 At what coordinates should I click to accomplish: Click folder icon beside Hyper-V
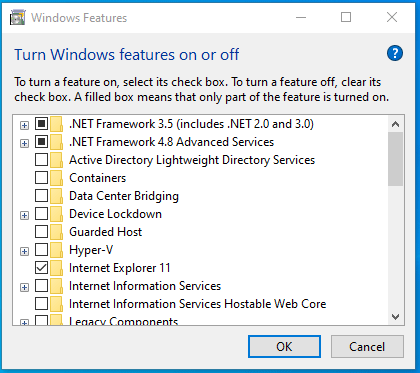[57, 250]
